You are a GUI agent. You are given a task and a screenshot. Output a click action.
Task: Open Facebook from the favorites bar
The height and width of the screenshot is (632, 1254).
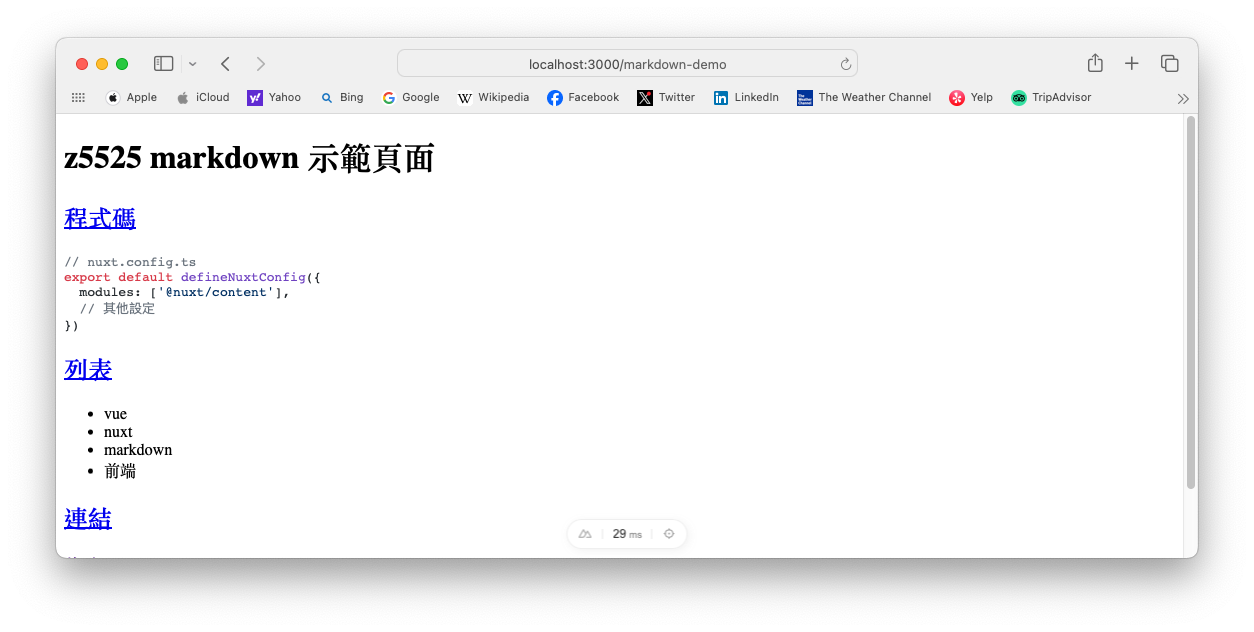tap(583, 97)
